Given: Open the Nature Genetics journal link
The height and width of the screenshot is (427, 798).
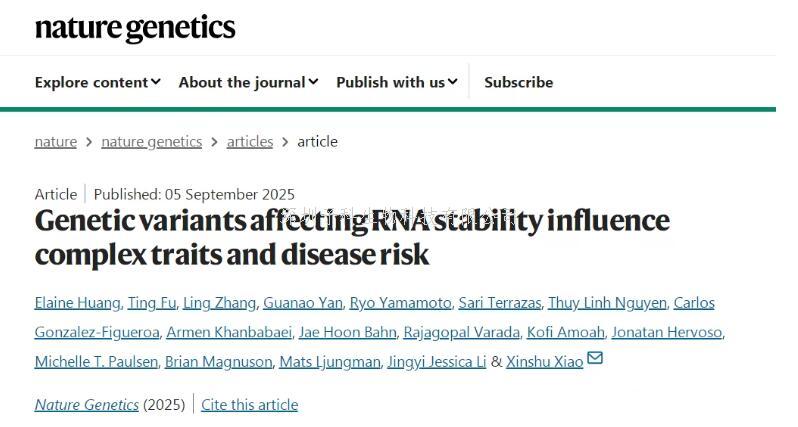Looking at the screenshot, I should tap(86, 404).
